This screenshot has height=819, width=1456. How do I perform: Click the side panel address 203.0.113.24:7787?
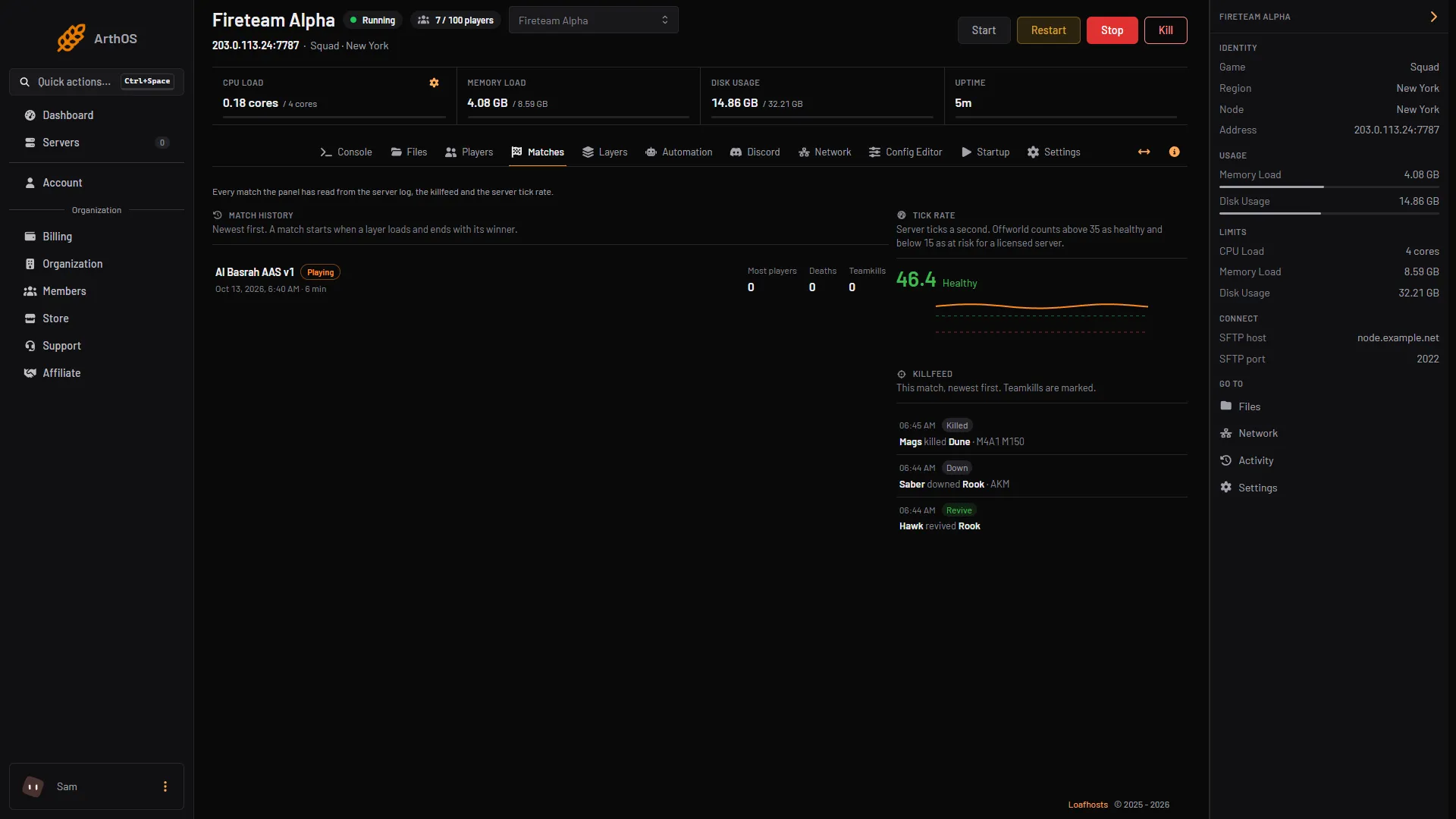coord(1396,130)
